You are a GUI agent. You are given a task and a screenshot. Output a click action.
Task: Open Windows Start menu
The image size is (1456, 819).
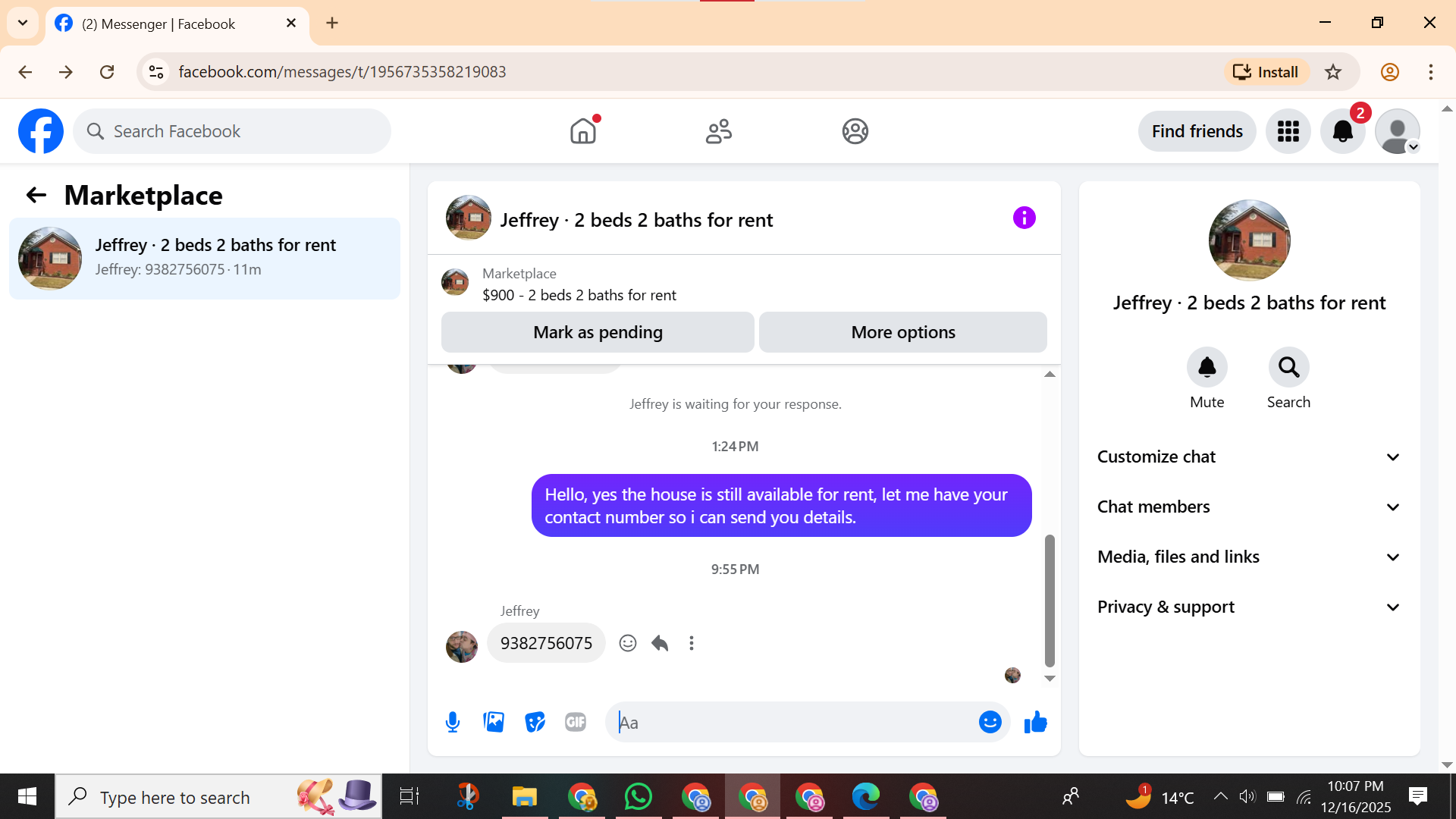tap(27, 796)
